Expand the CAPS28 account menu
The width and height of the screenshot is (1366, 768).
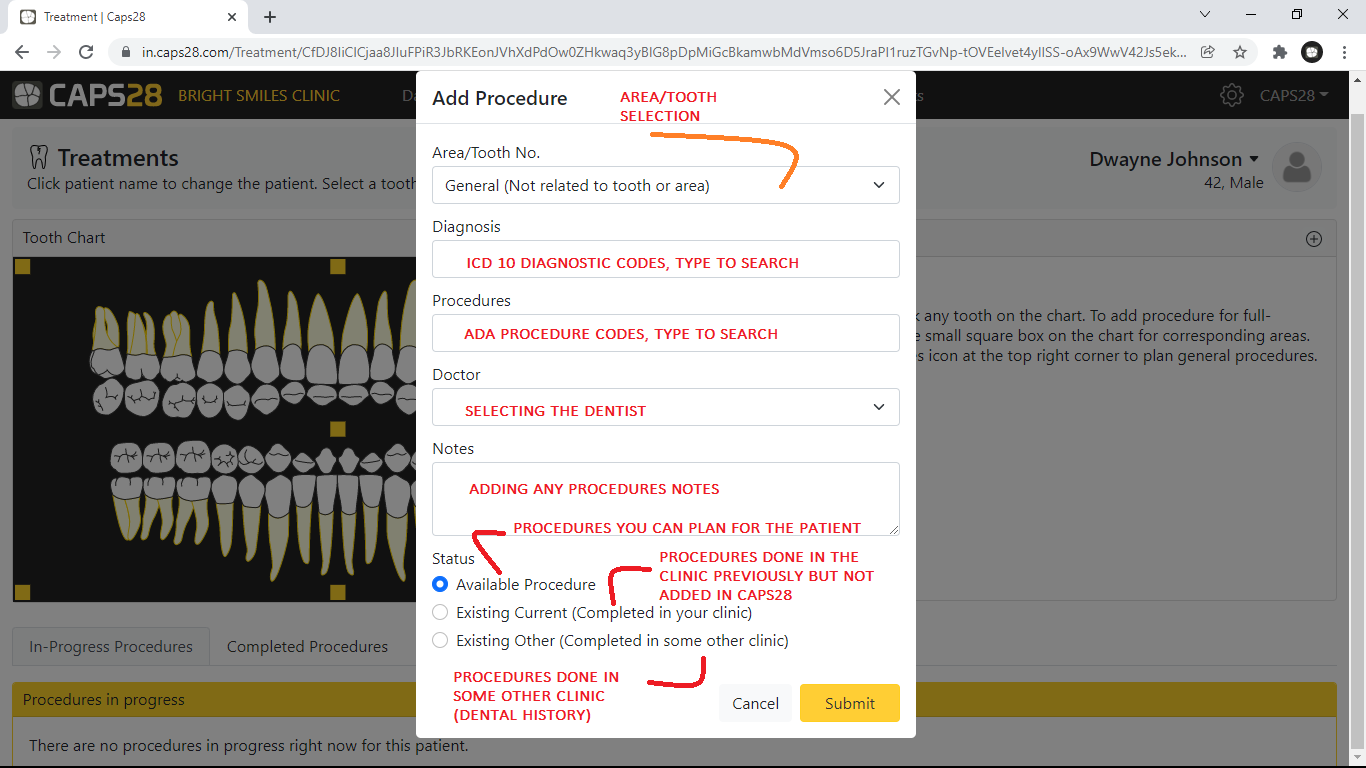(1294, 95)
